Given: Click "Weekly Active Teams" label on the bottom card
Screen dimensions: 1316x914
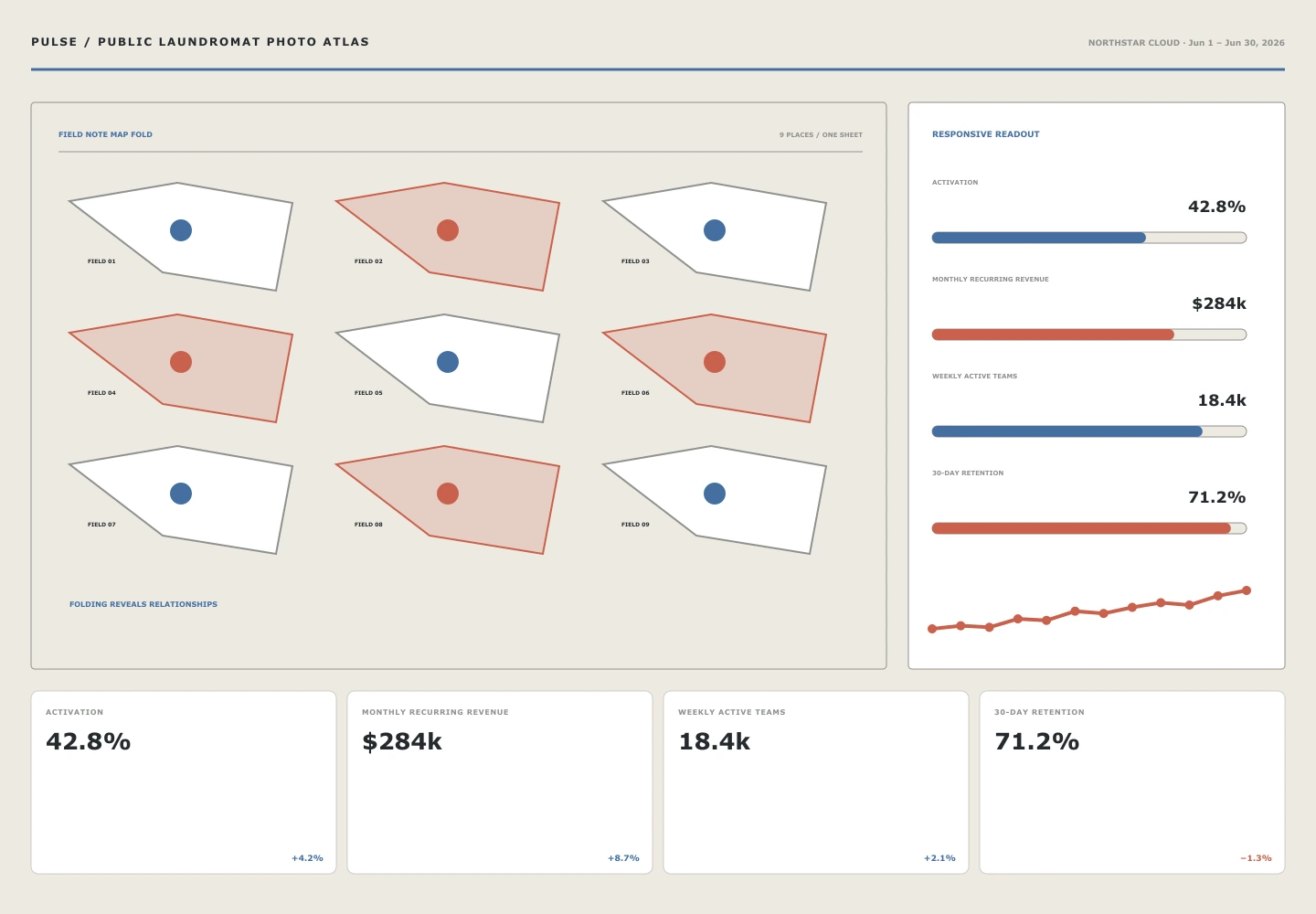Looking at the screenshot, I should point(731,712).
